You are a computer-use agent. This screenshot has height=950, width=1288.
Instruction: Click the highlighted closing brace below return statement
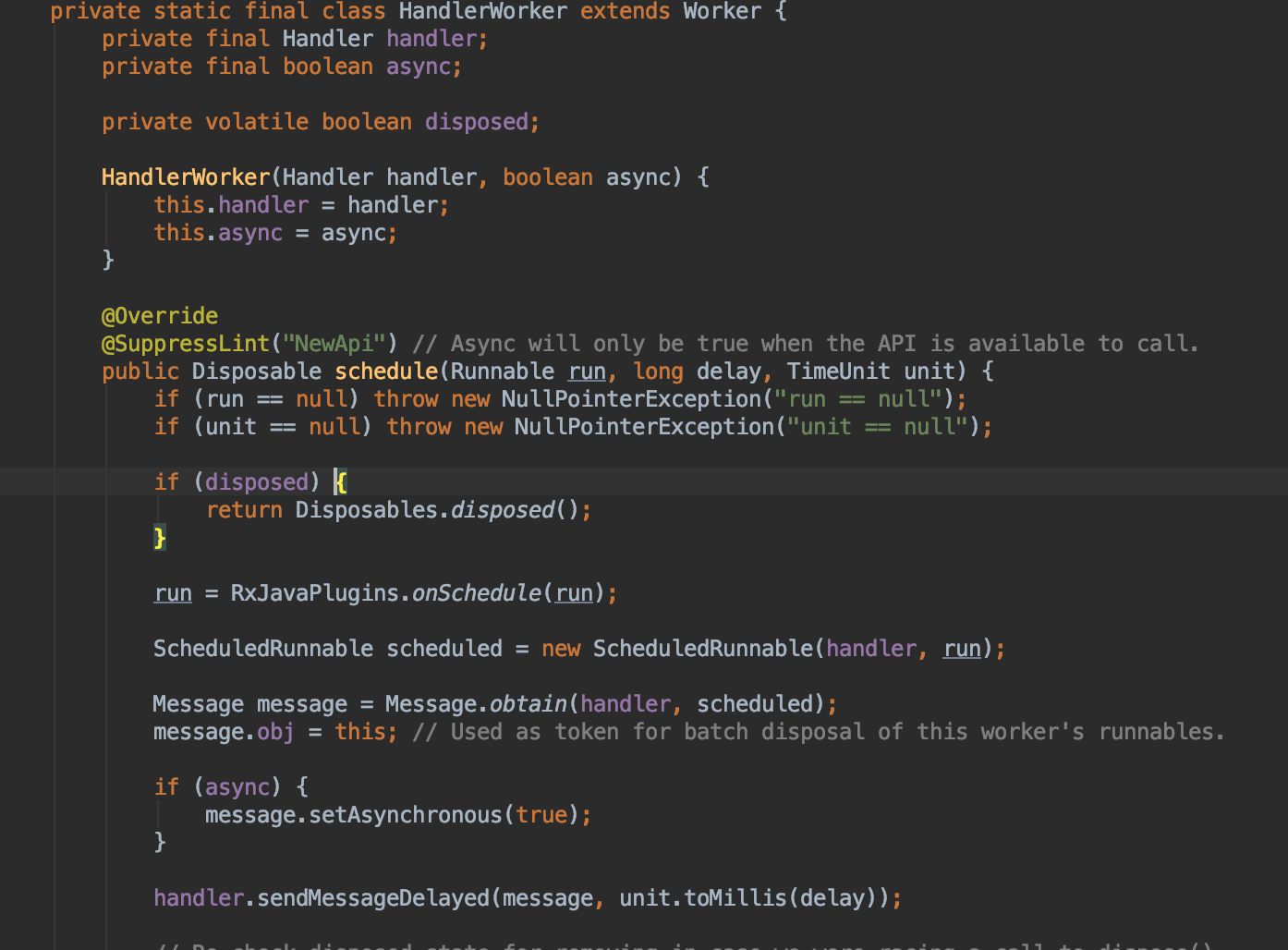pyautogui.click(x=160, y=538)
